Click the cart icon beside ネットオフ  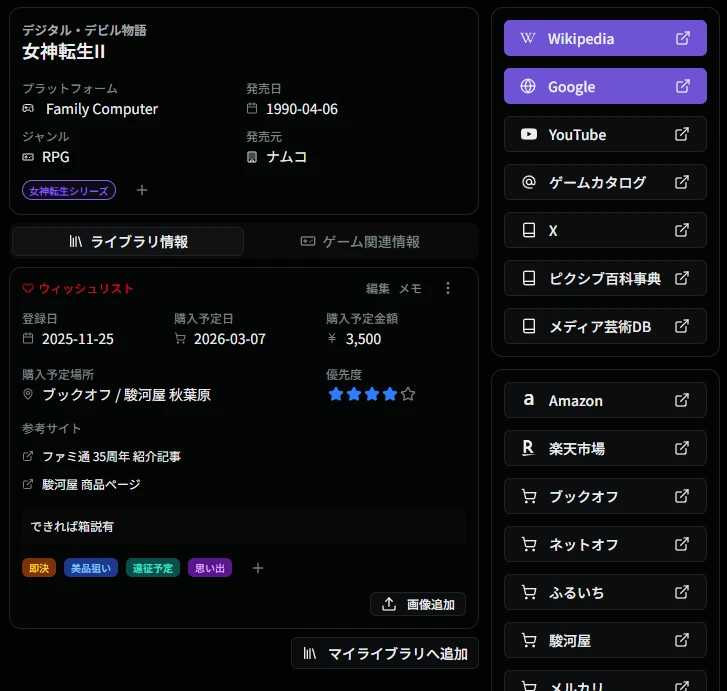click(529, 544)
